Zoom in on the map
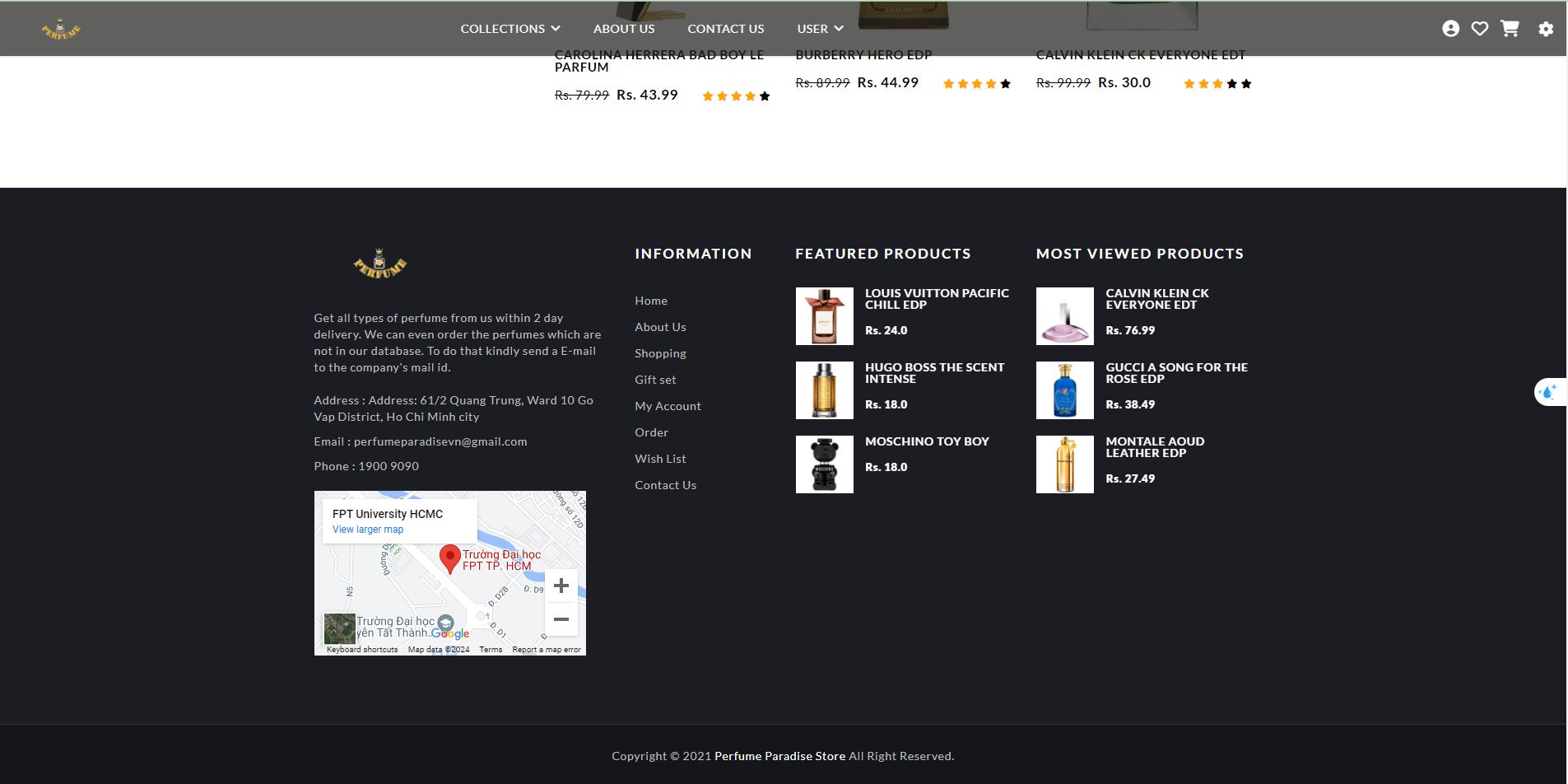The image size is (1568, 784). (x=561, y=586)
